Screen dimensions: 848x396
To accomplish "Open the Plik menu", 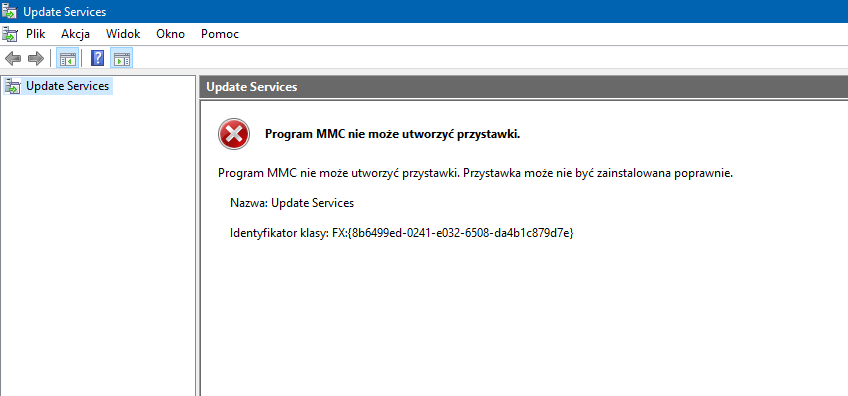I will click(36, 34).
